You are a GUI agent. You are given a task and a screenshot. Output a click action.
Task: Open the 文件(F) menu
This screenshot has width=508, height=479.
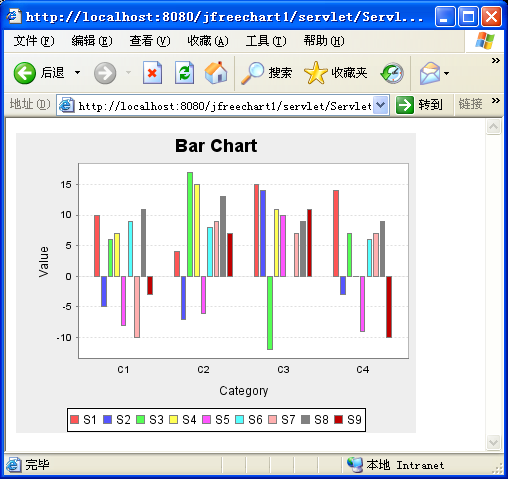click(34, 41)
